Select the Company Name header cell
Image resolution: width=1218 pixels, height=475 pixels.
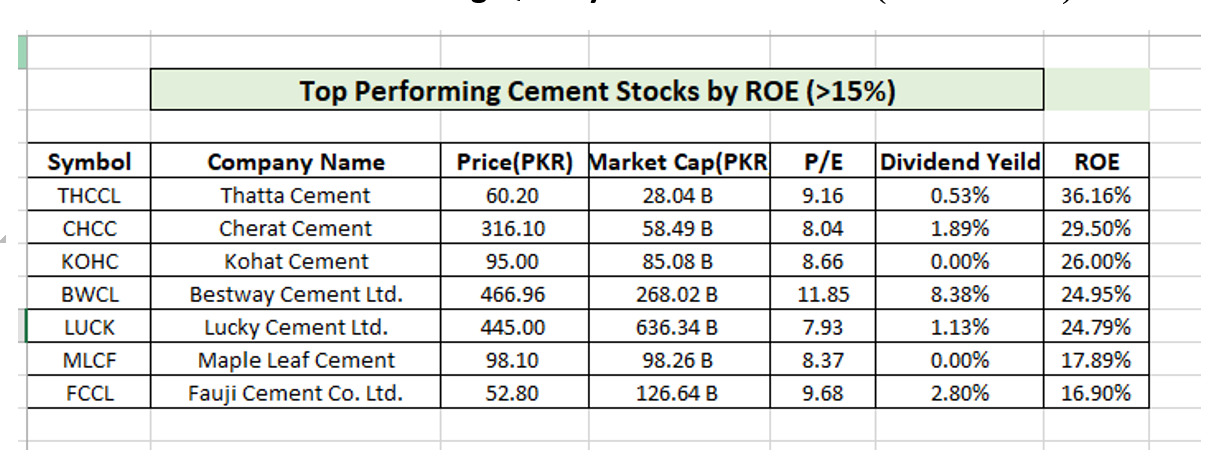pos(295,162)
